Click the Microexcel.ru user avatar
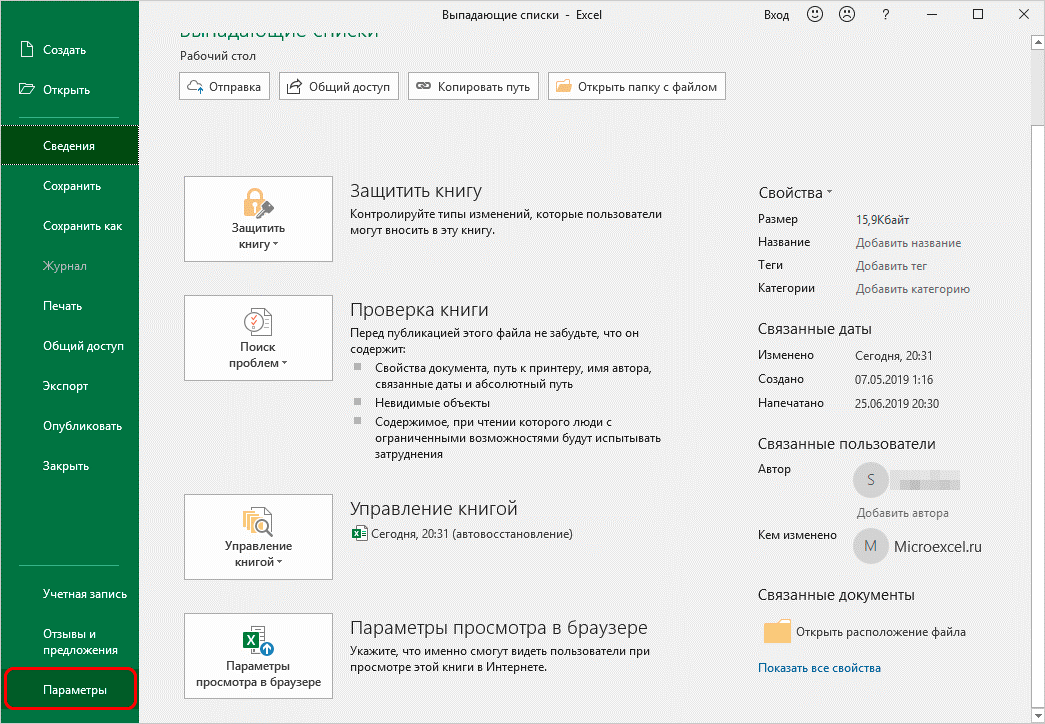1045x724 pixels. [870, 546]
